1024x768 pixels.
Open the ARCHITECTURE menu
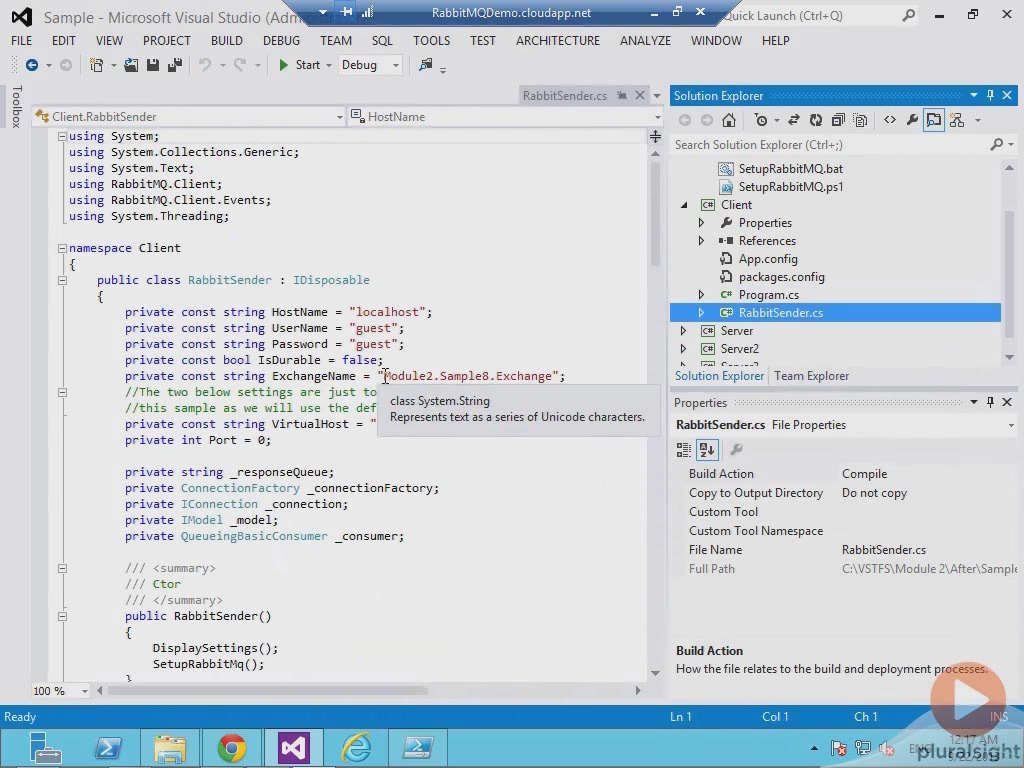tap(558, 40)
